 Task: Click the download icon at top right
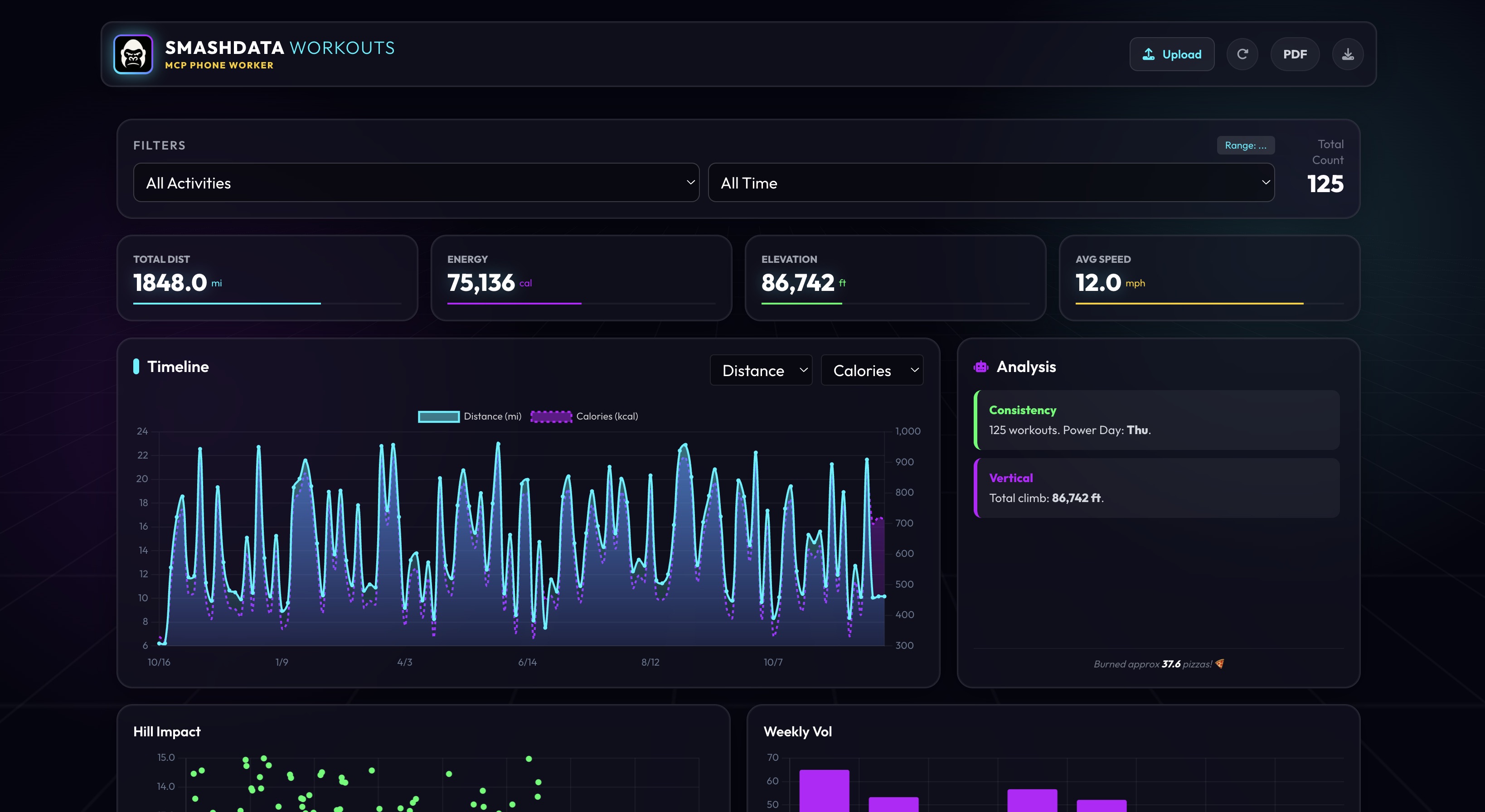click(1348, 53)
